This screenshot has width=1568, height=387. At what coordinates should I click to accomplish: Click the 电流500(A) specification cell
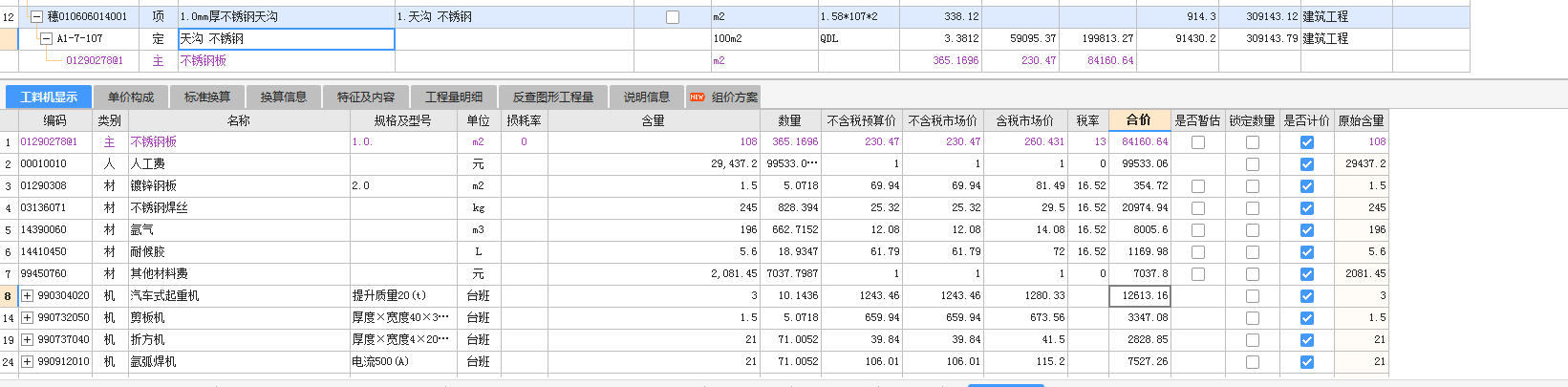pyautogui.click(x=403, y=362)
